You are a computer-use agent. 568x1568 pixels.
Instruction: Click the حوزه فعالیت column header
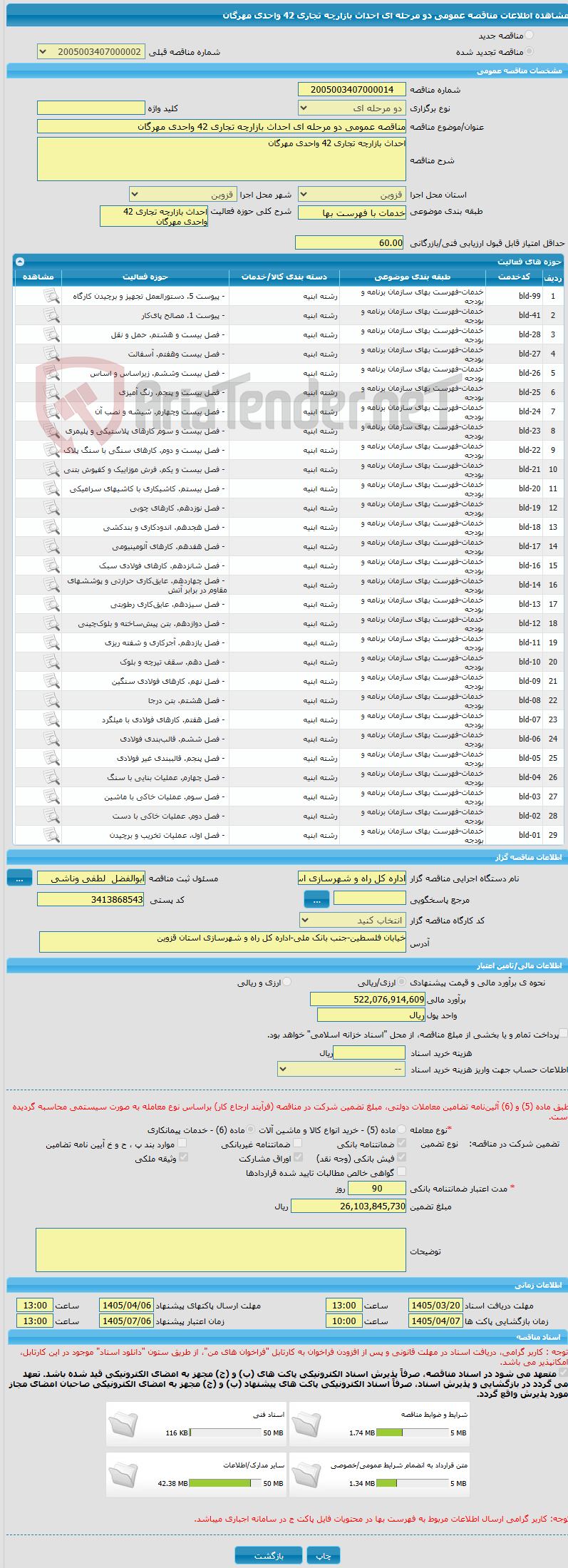click(145, 277)
